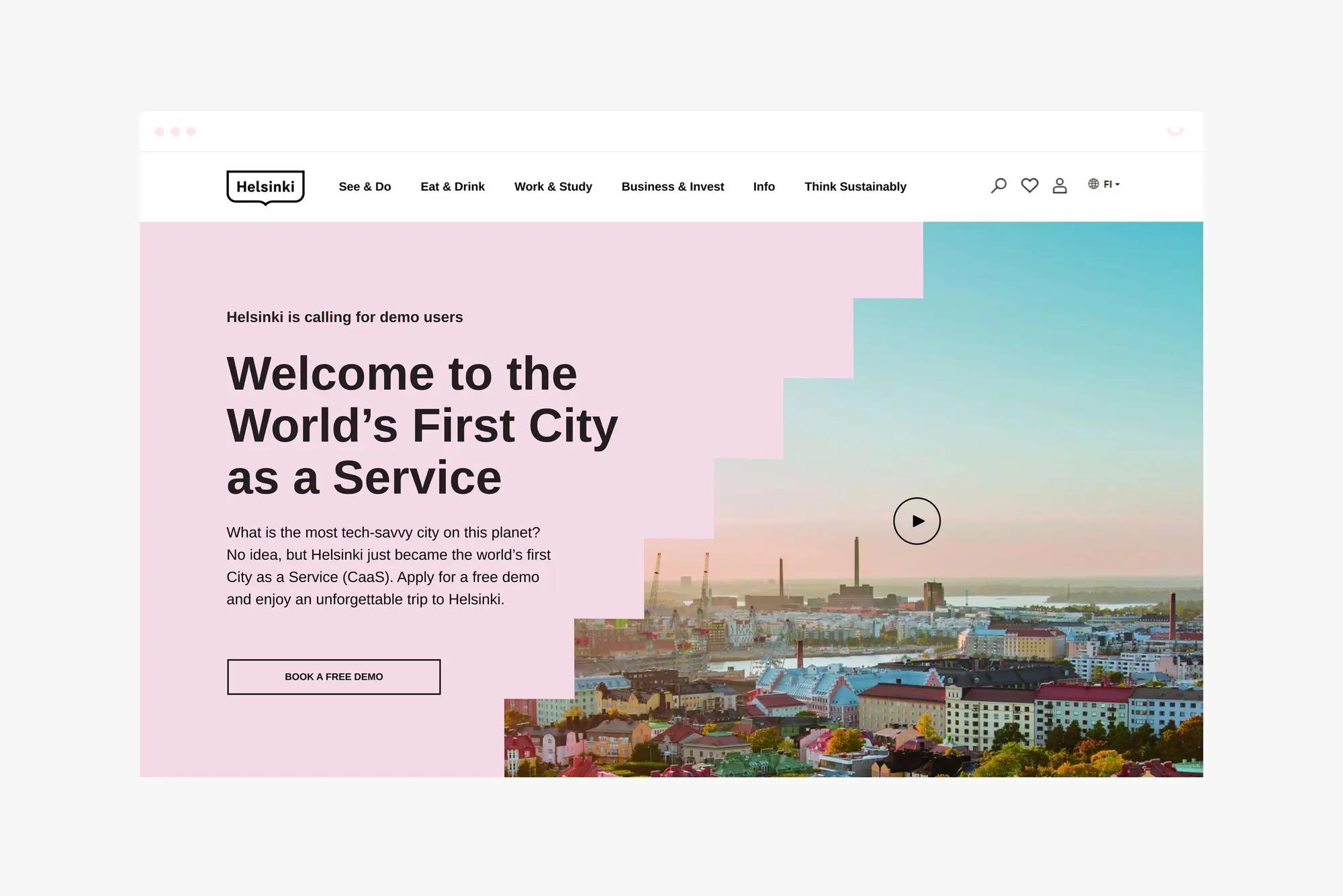This screenshot has height=896, width=1343.
Task: Visit the Think Sustainably page
Action: click(x=855, y=187)
